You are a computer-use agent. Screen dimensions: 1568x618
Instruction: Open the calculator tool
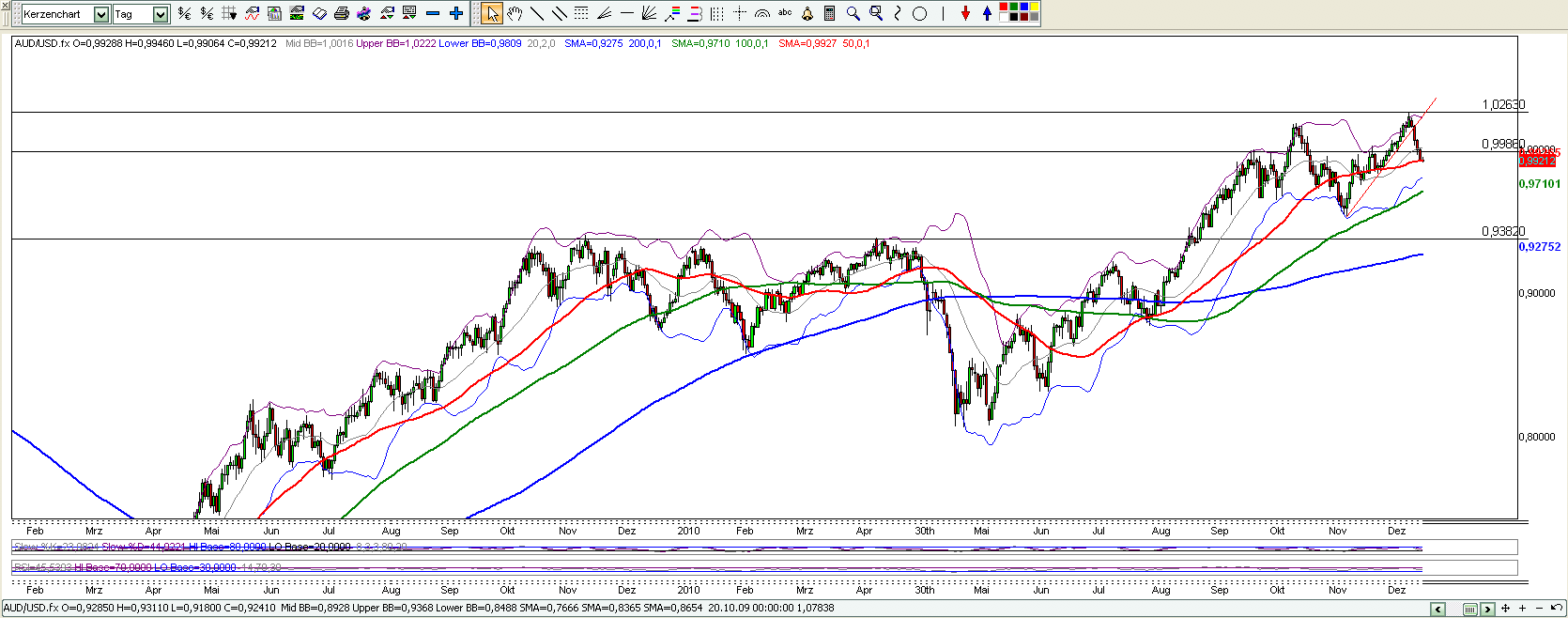click(x=830, y=13)
